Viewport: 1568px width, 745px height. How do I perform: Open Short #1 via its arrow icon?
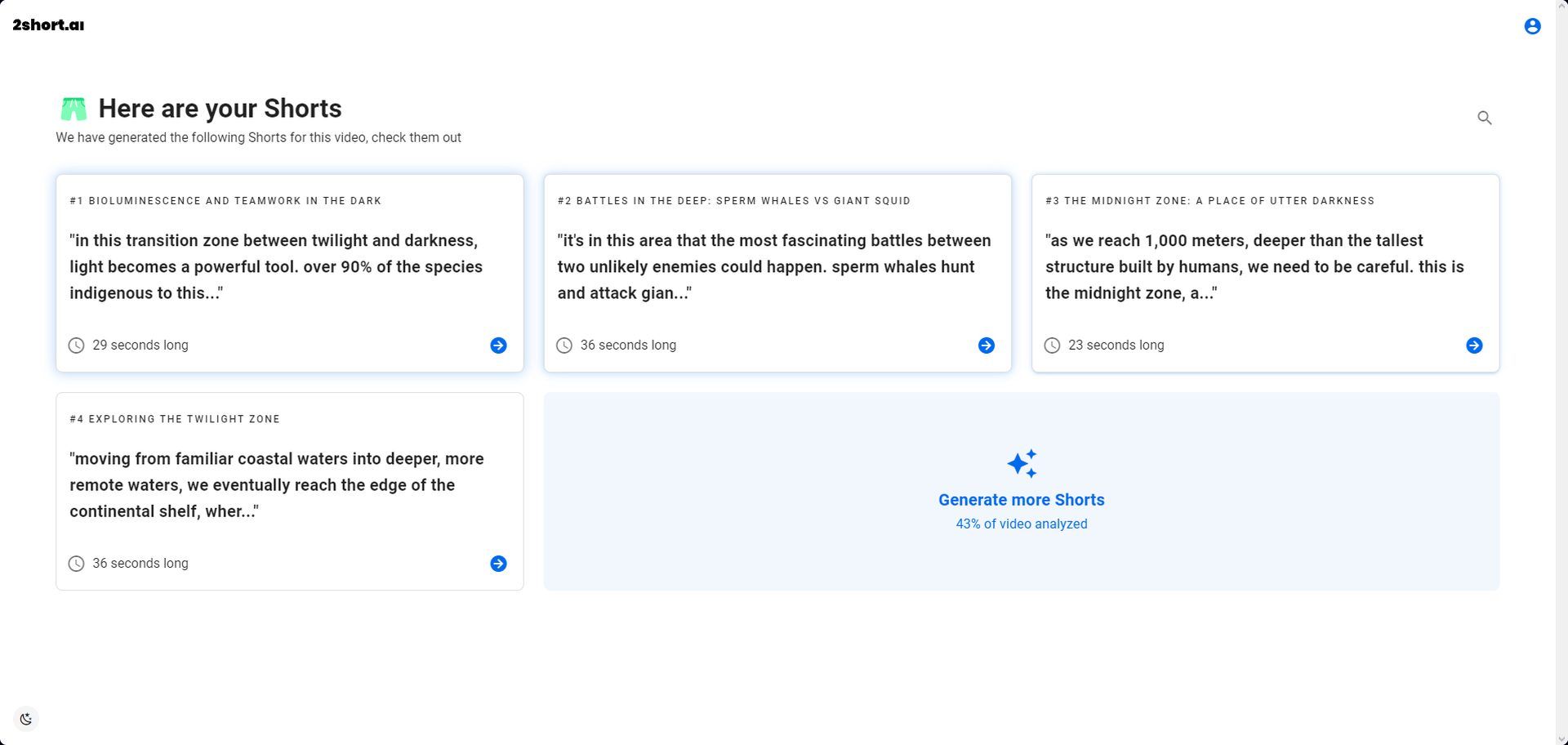coord(498,346)
